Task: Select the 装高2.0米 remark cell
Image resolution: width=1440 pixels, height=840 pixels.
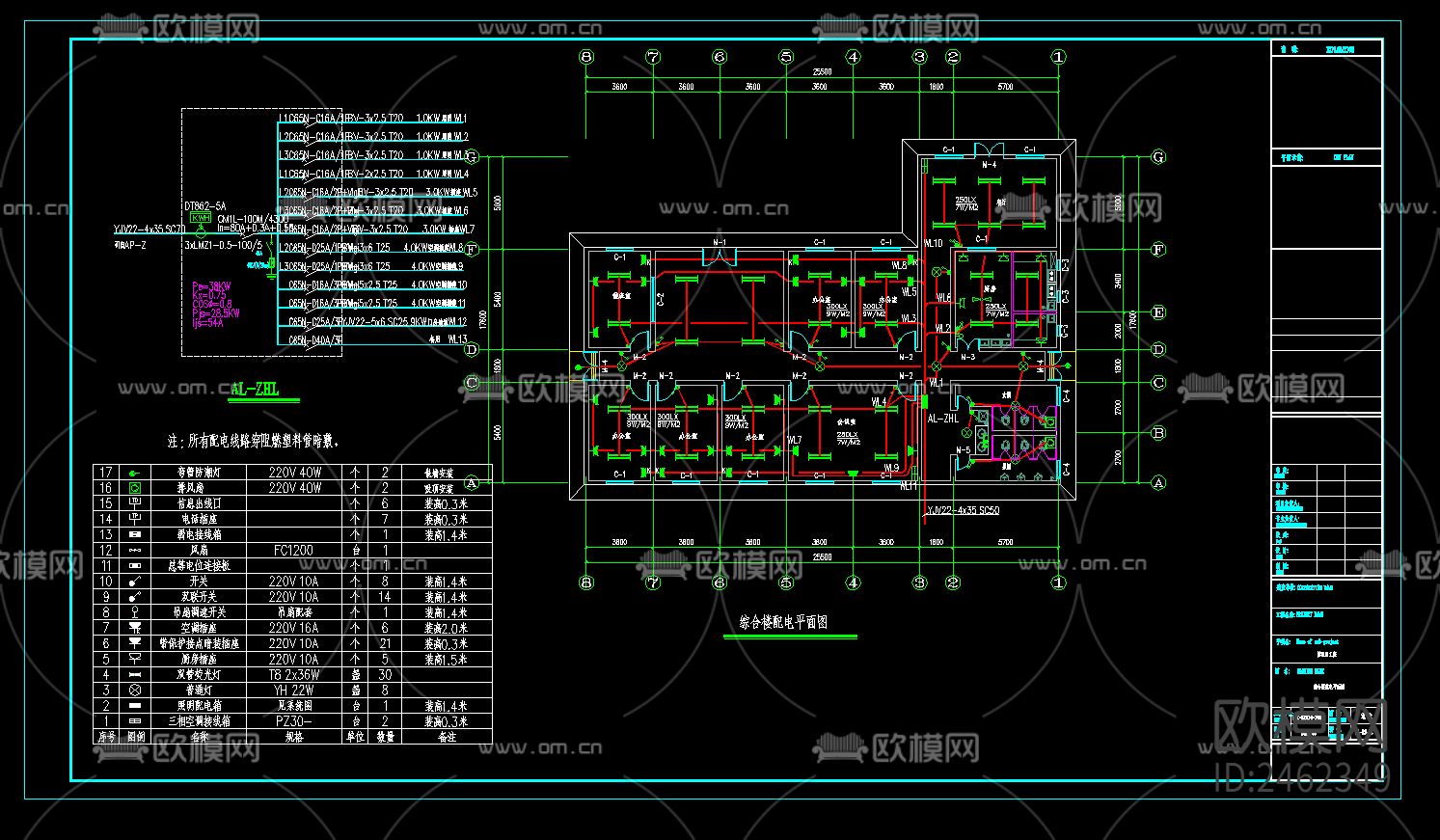Action: 446,627
